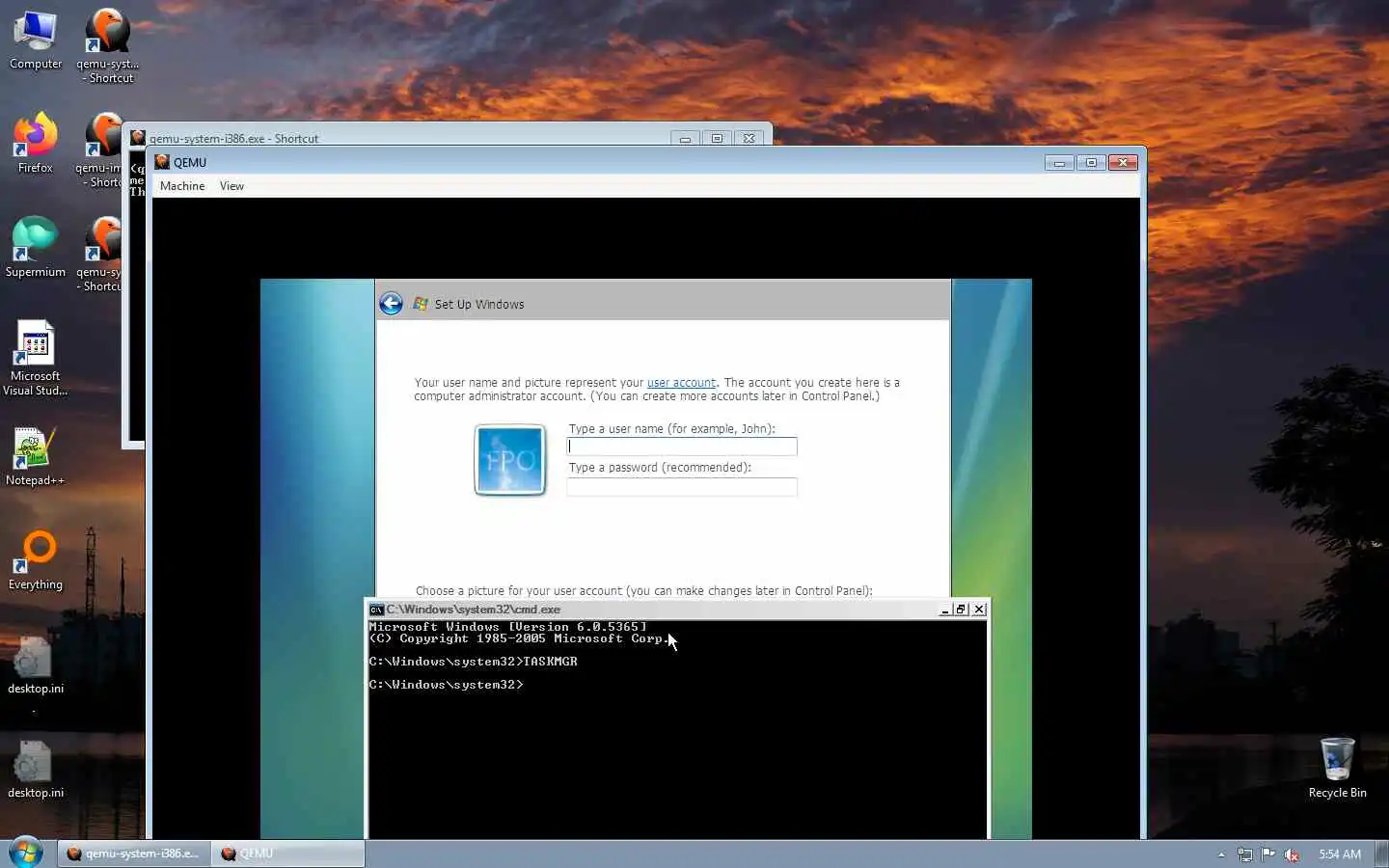This screenshot has width=1389, height=868.
Task: Focus the user name input field
Action: point(682,447)
